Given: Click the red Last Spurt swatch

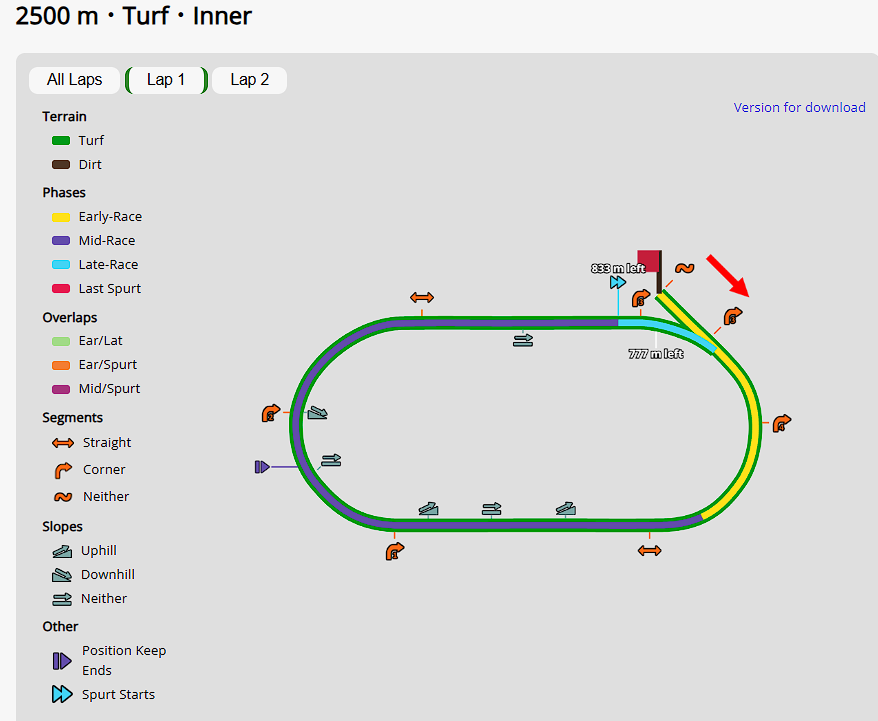Looking at the screenshot, I should click(x=61, y=289).
